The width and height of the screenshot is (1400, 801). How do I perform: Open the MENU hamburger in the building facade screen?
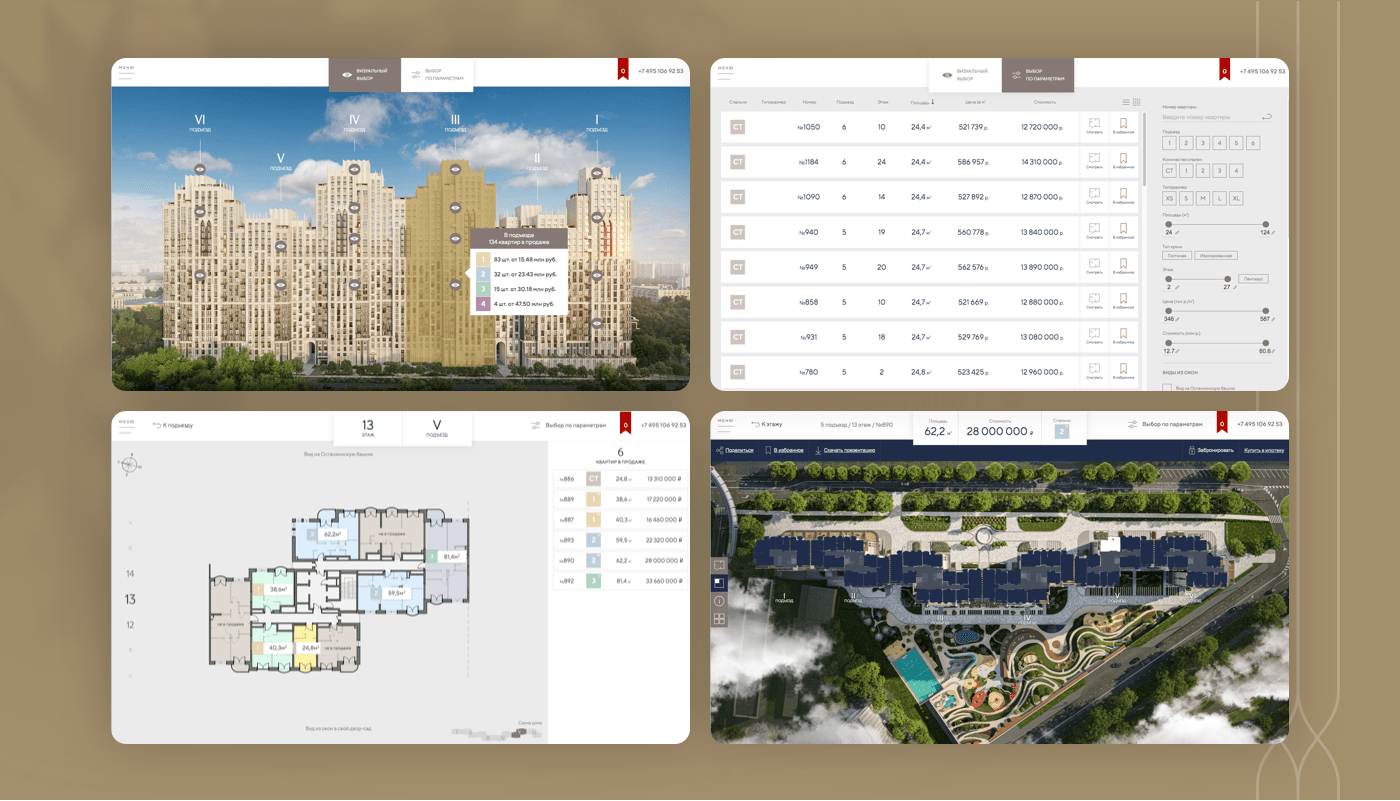[126, 71]
